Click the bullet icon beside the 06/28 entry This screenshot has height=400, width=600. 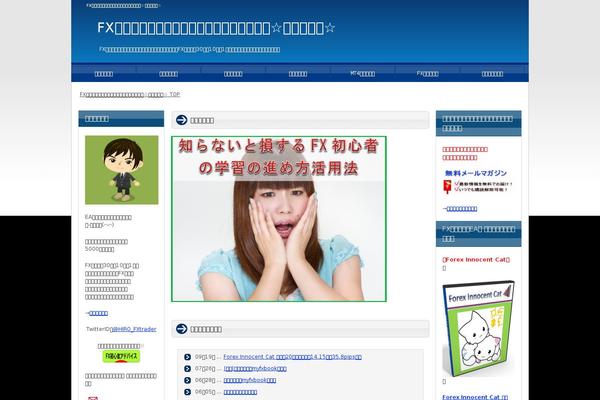188,380
